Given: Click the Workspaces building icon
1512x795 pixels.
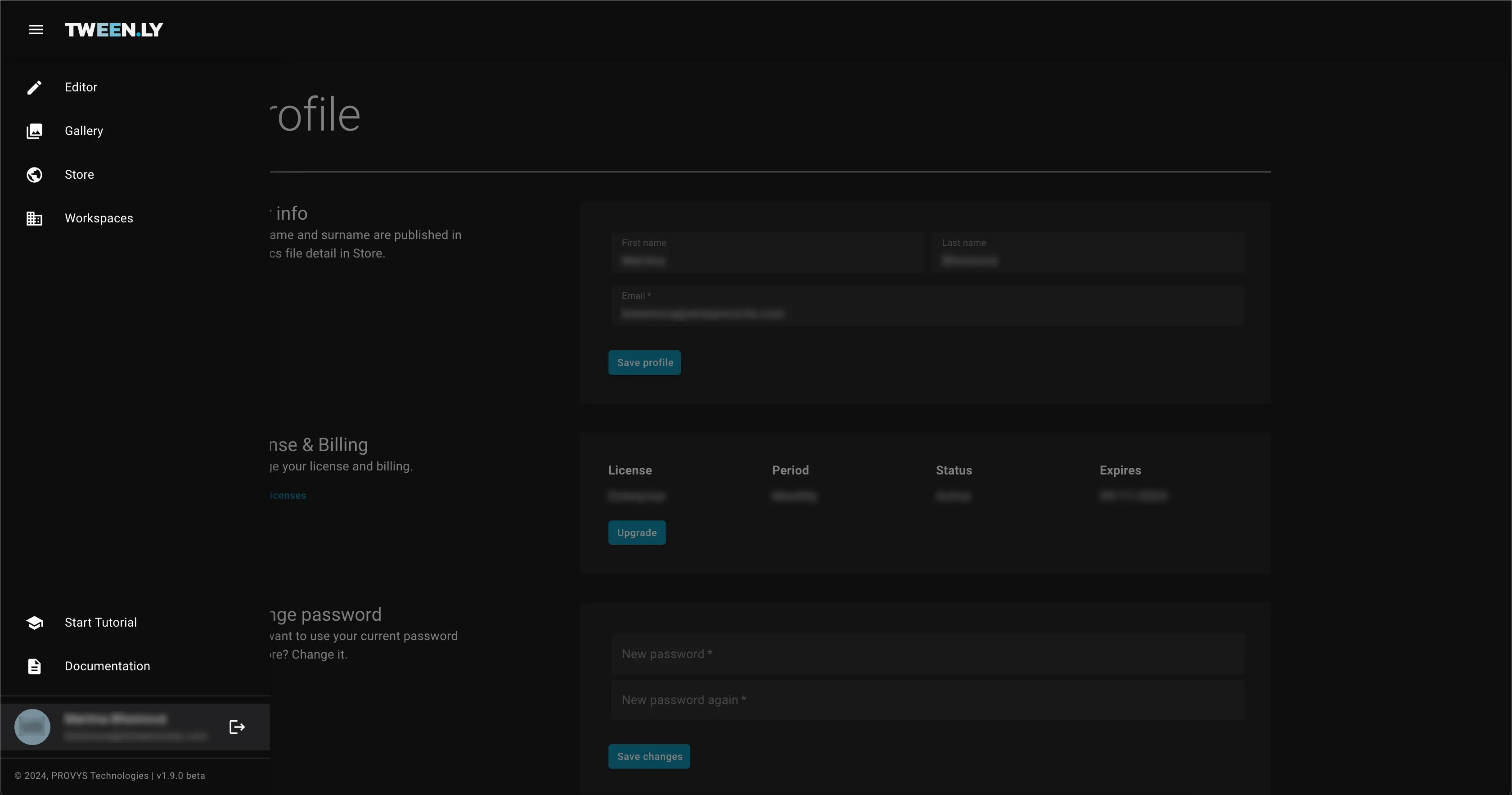Looking at the screenshot, I should (35, 218).
